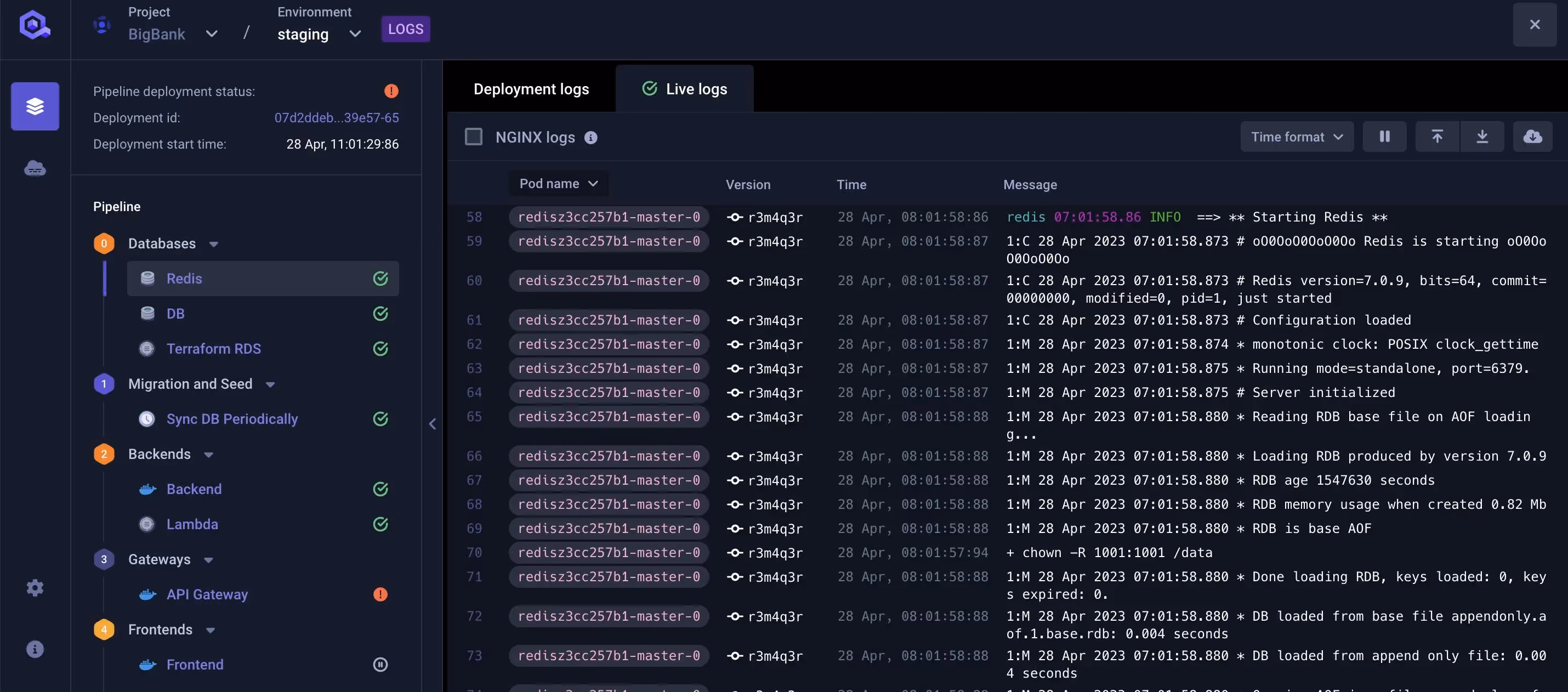
Task: Click the LOGS button in header
Action: click(x=405, y=29)
